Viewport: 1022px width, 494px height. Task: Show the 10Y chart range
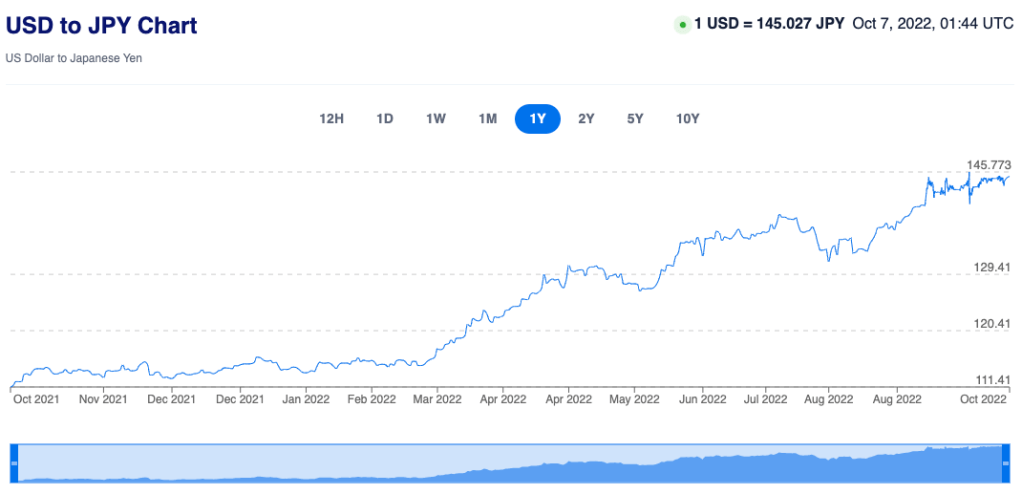pyautogui.click(x=687, y=119)
